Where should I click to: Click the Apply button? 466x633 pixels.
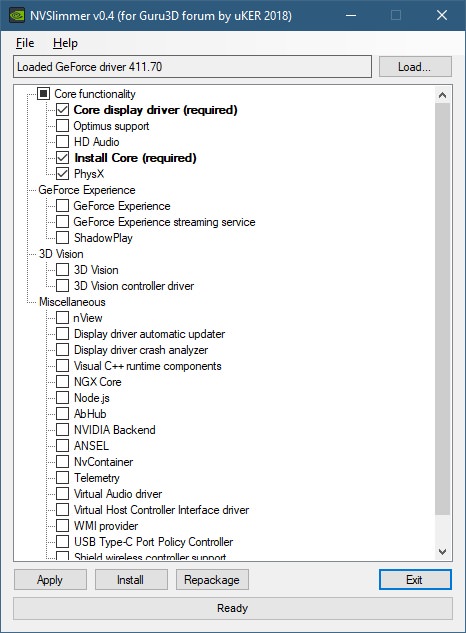tap(50, 580)
